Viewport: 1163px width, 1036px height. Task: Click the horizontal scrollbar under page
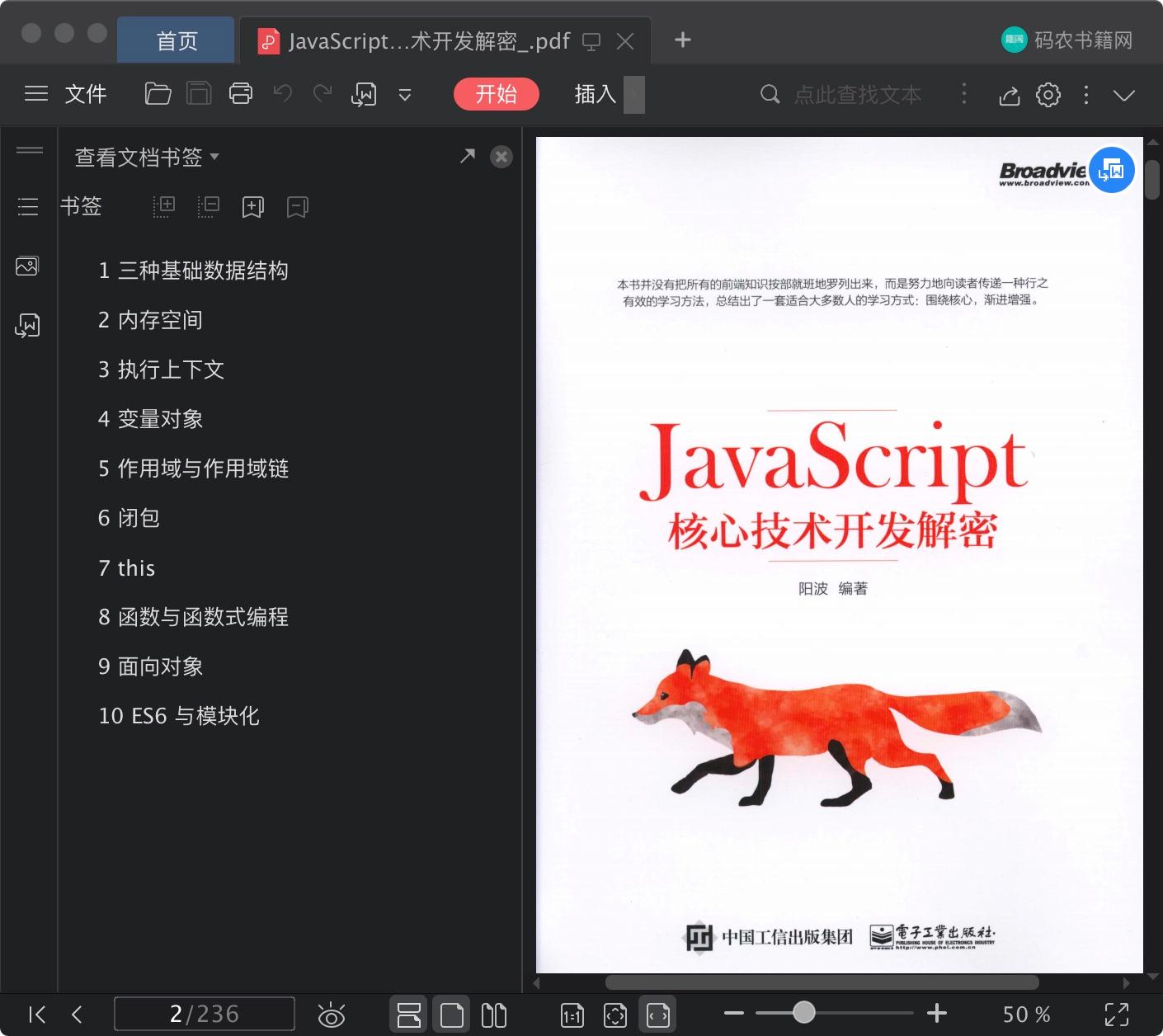pyautogui.click(x=822, y=982)
